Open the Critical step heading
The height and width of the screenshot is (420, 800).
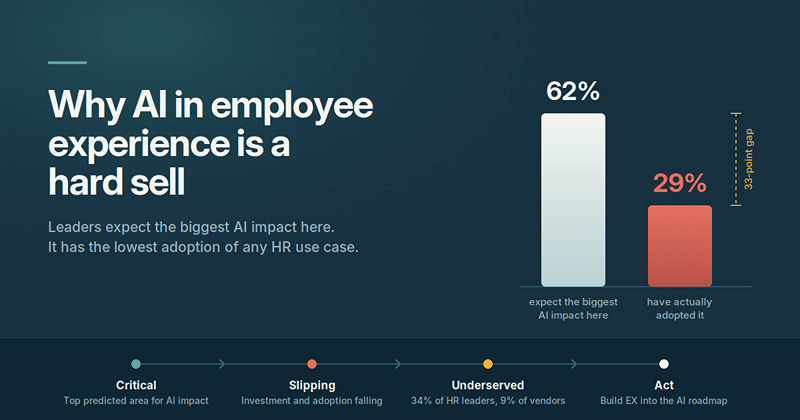coord(136,385)
